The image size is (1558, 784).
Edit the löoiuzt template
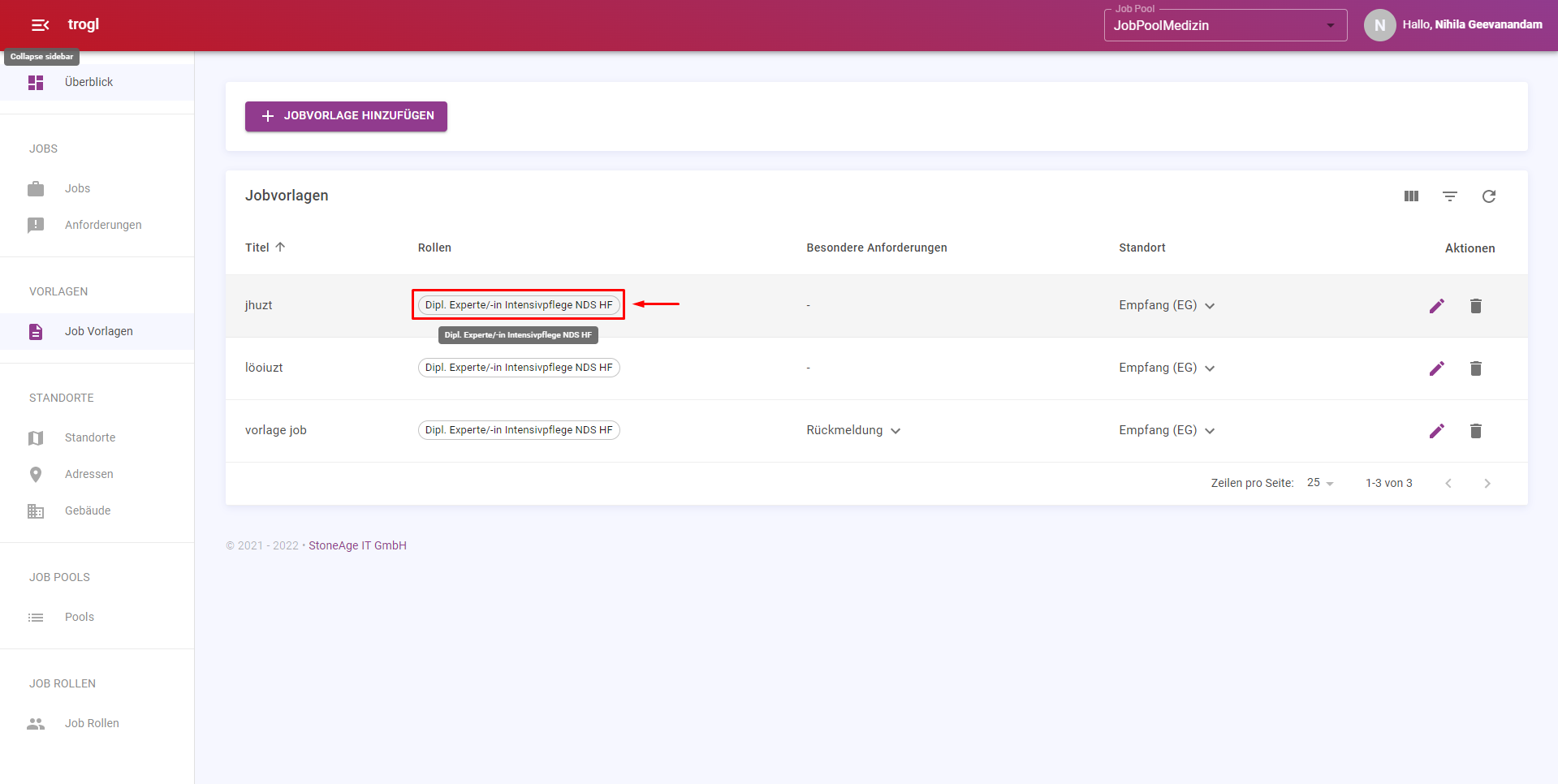1437,368
